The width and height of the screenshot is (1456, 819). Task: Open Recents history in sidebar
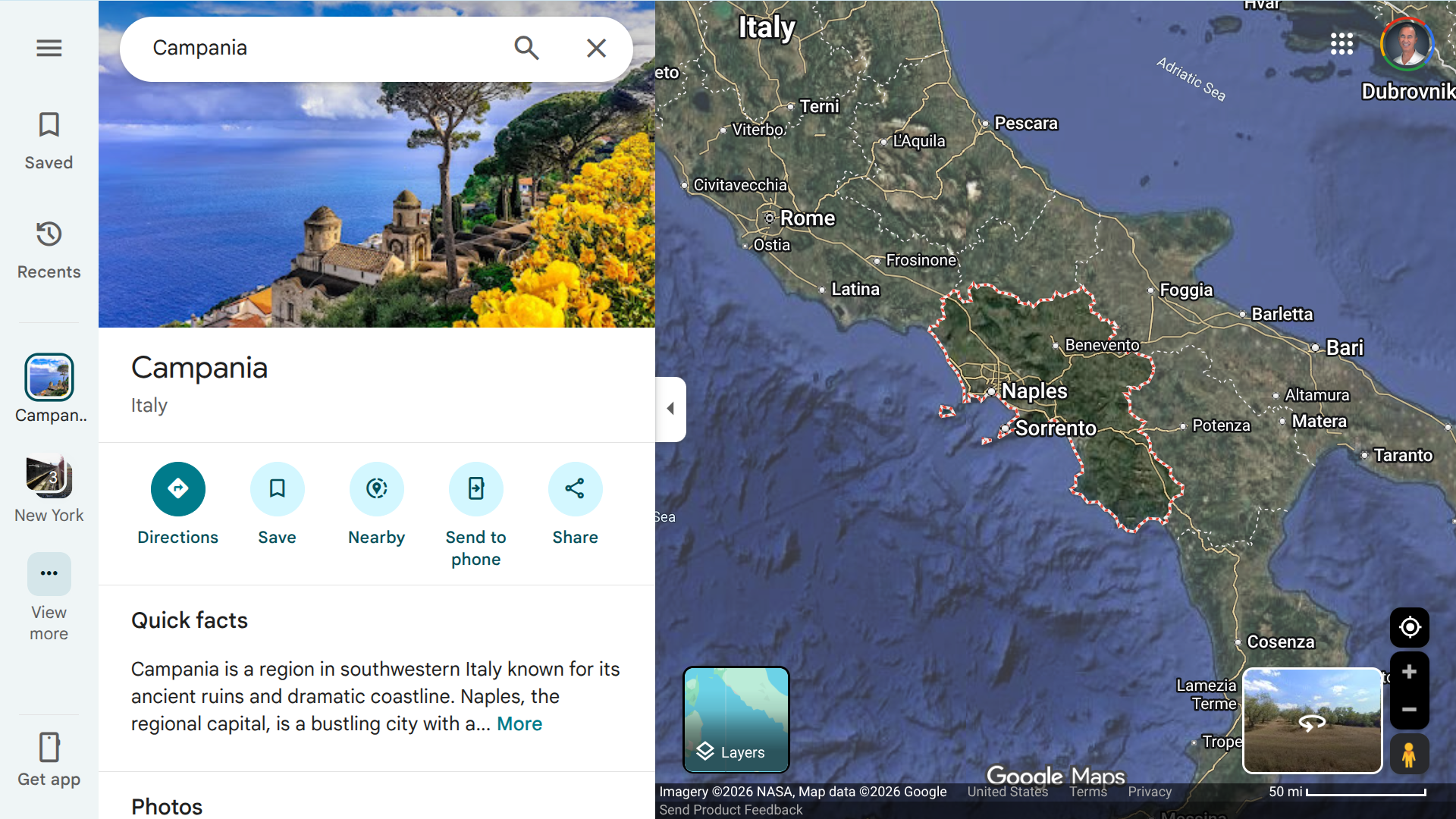(49, 249)
